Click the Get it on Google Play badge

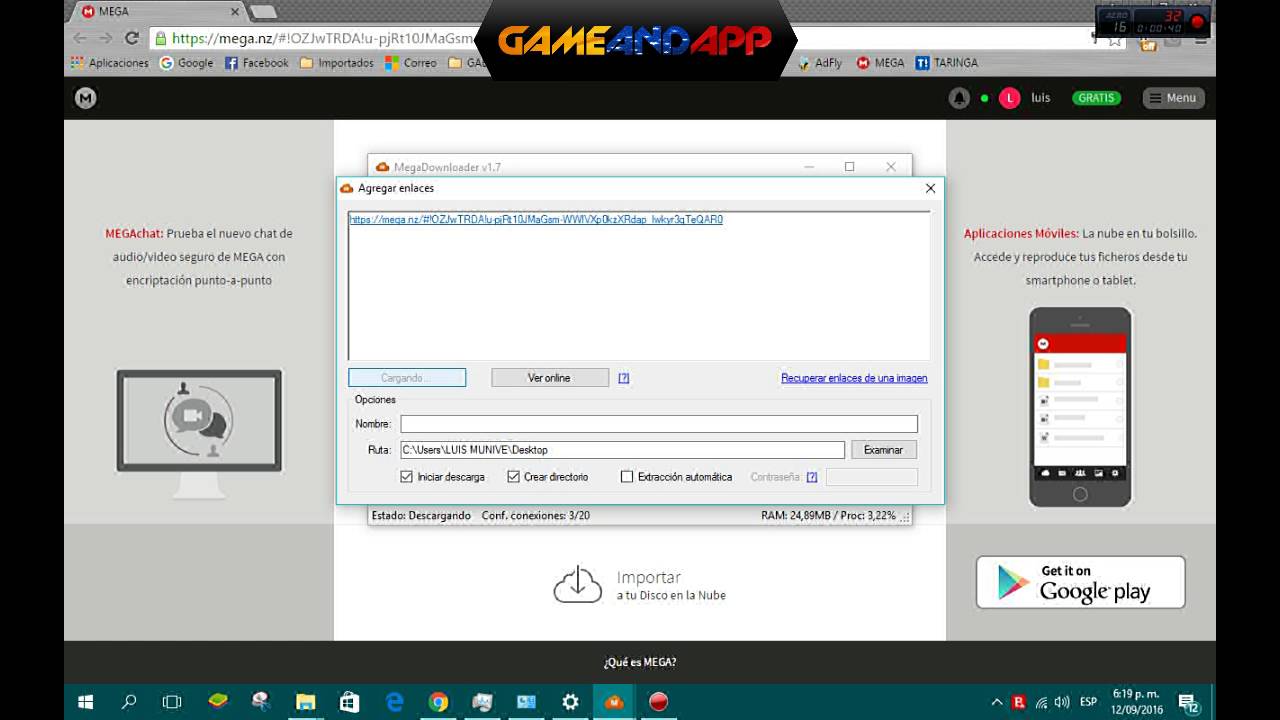click(x=1080, y=582)
